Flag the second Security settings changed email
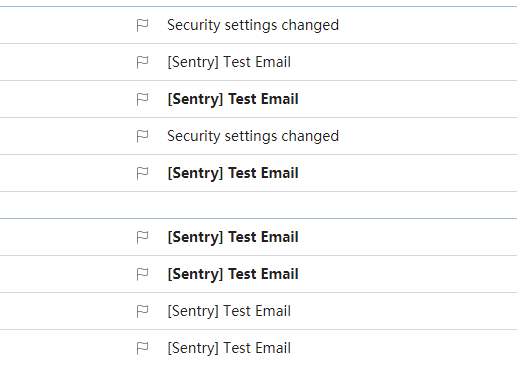The width and height of the screenshot is (517, 366). pyautogui.click(x=142, y=136)
